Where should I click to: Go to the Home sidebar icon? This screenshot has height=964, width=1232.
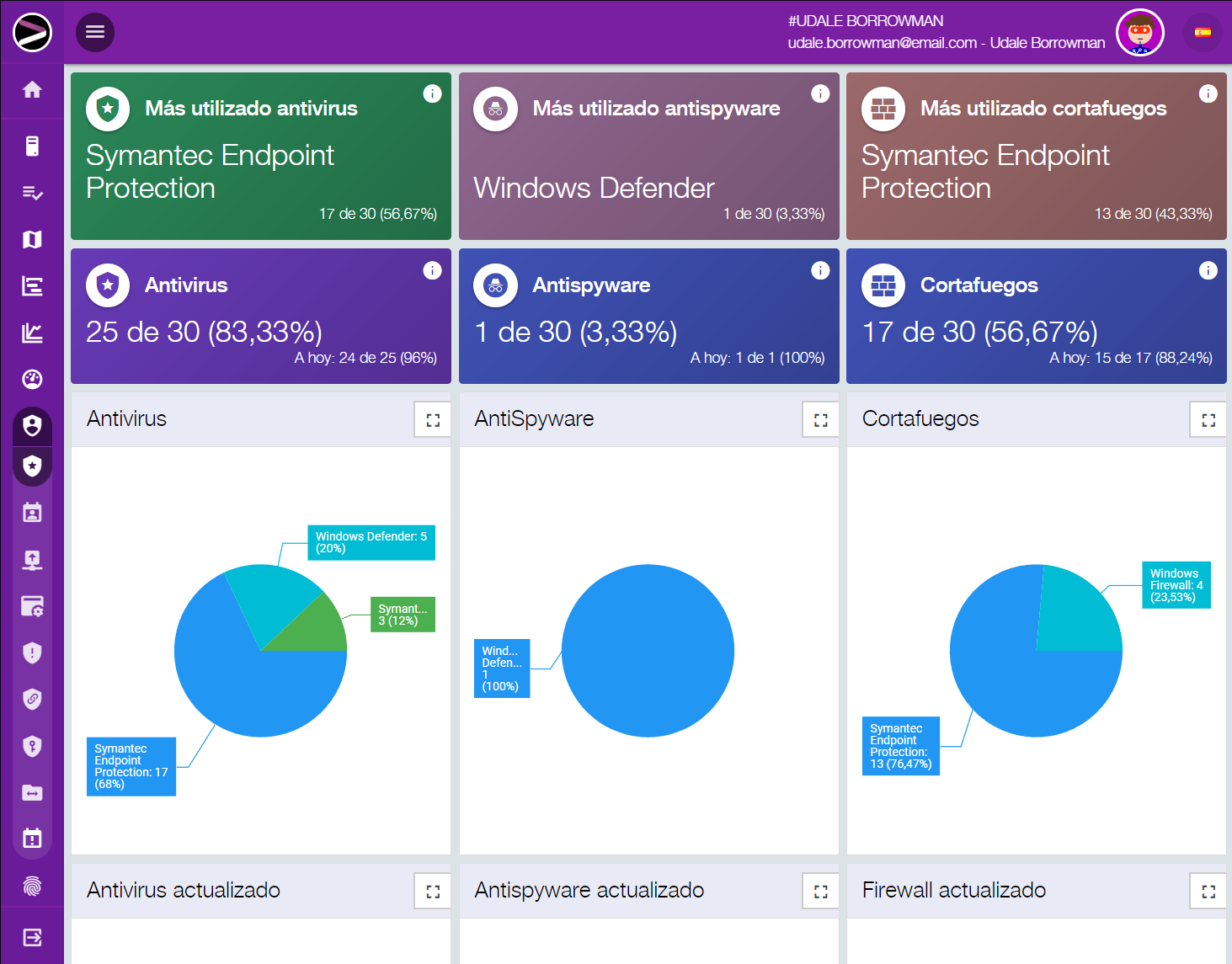point(32,89)
